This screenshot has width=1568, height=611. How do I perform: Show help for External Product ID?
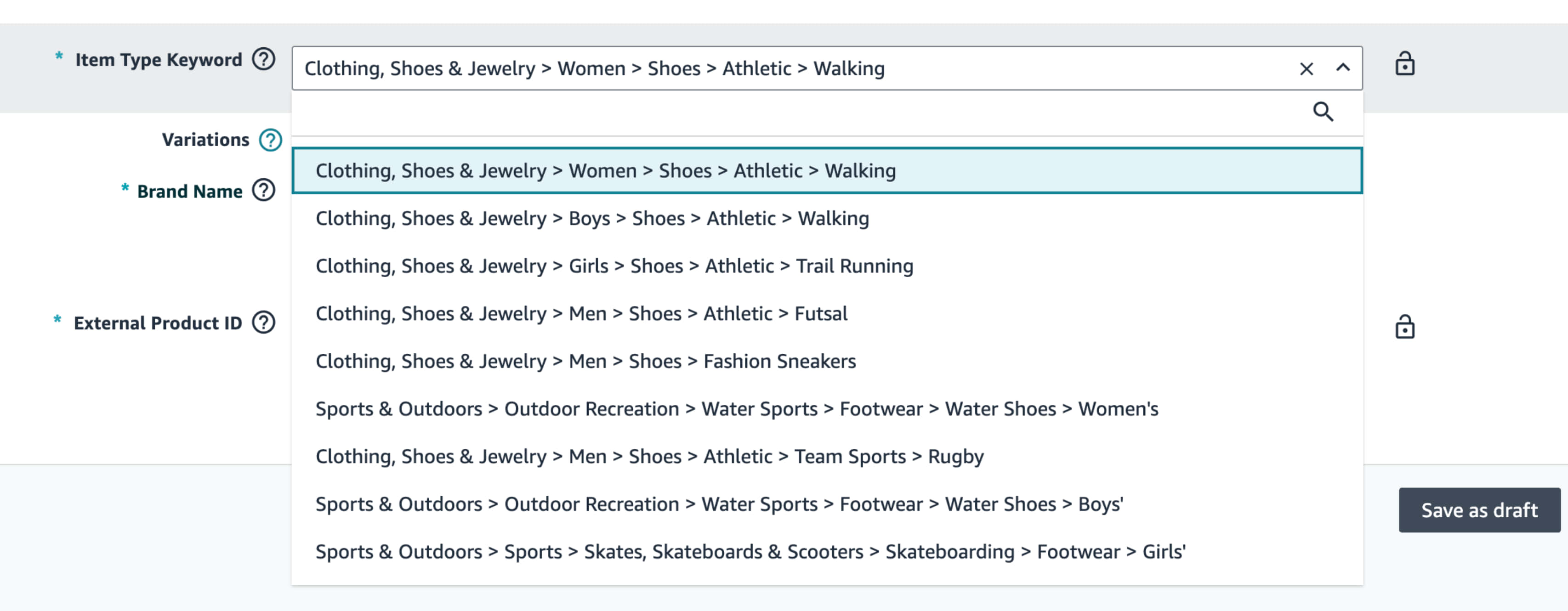(x=264, y=322)
